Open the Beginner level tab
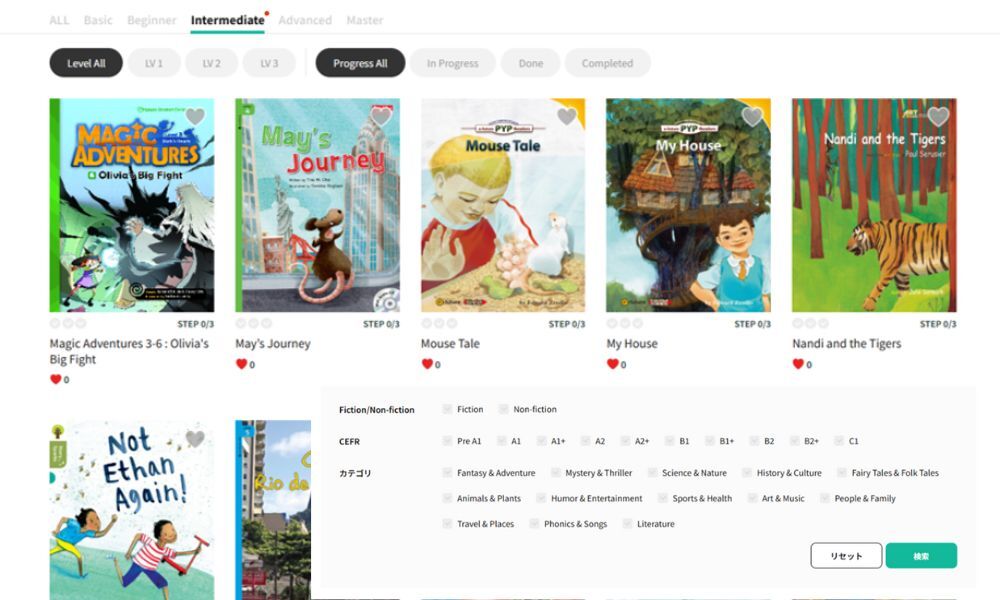1000x600 pixels. [152, 20]
